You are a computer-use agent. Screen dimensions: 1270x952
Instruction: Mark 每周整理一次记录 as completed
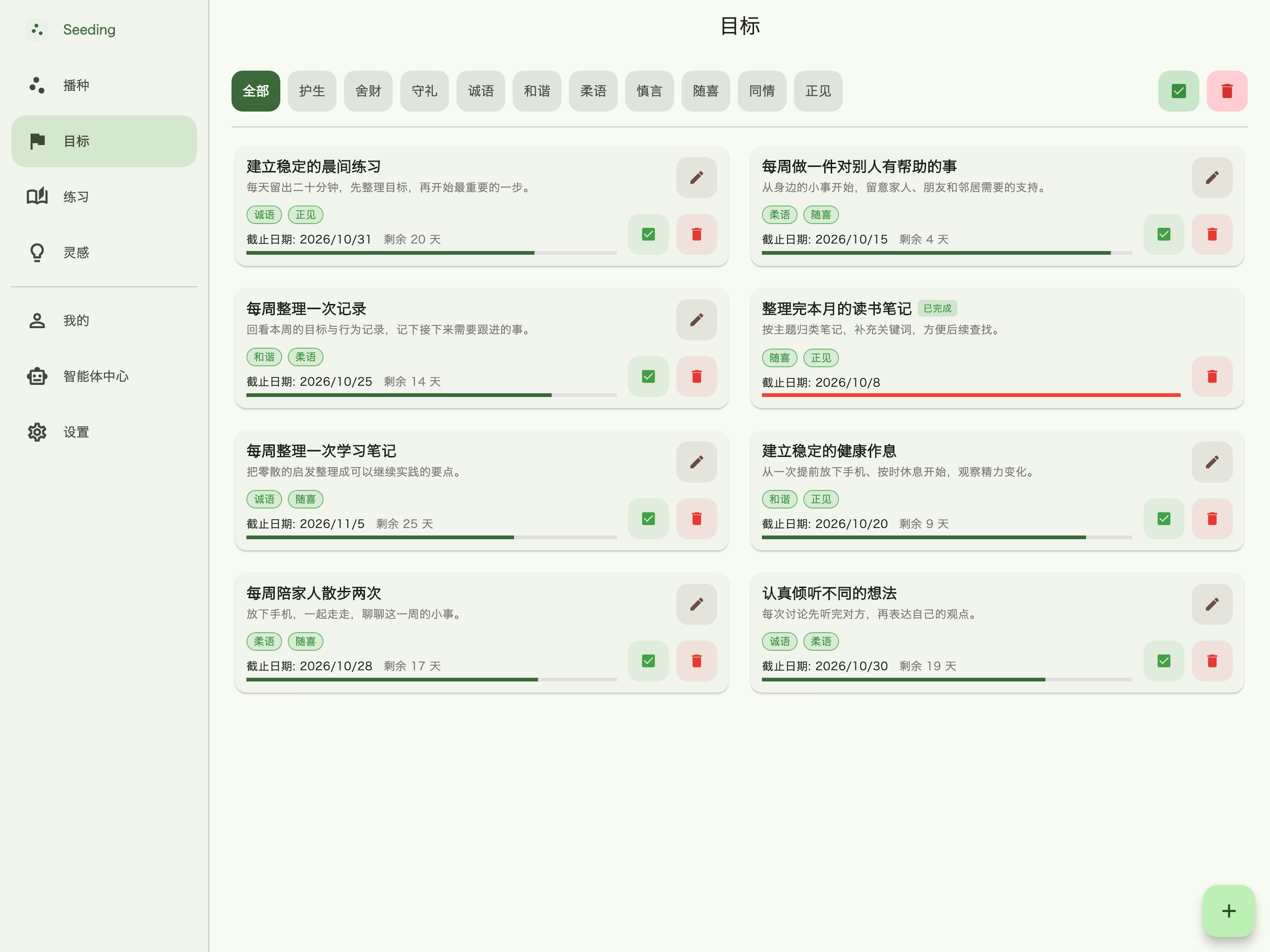(648, 377)
